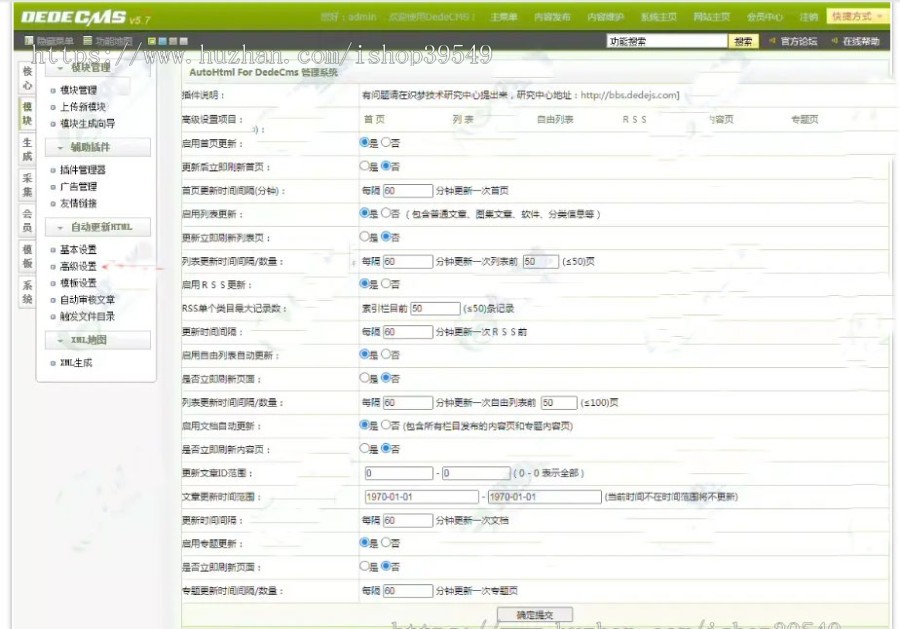Select 是 for 更新立即刷新列表页
900x629 pixels.
364,236
